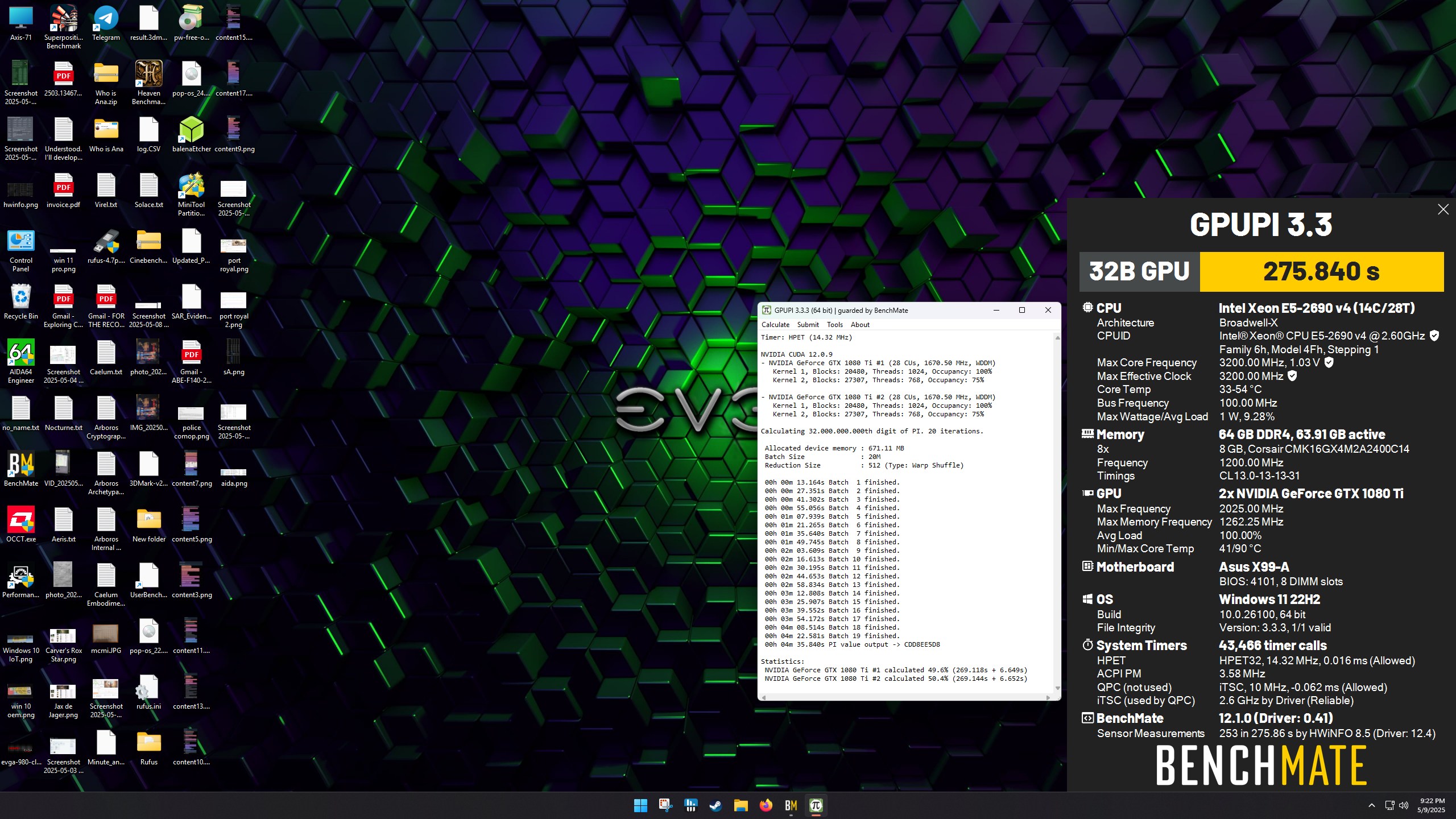Select the Recycle Bin icon
Viewport: 1456px width, 819px height.
click(x=21, y=302)
